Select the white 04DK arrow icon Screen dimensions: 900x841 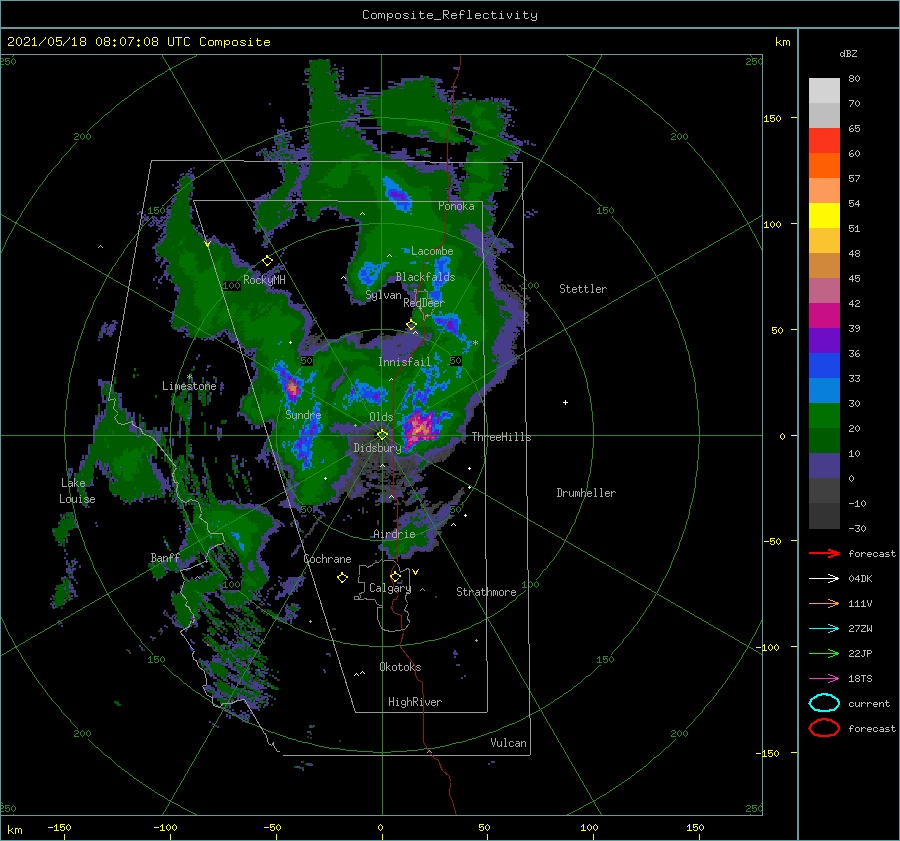pos(824,578)
